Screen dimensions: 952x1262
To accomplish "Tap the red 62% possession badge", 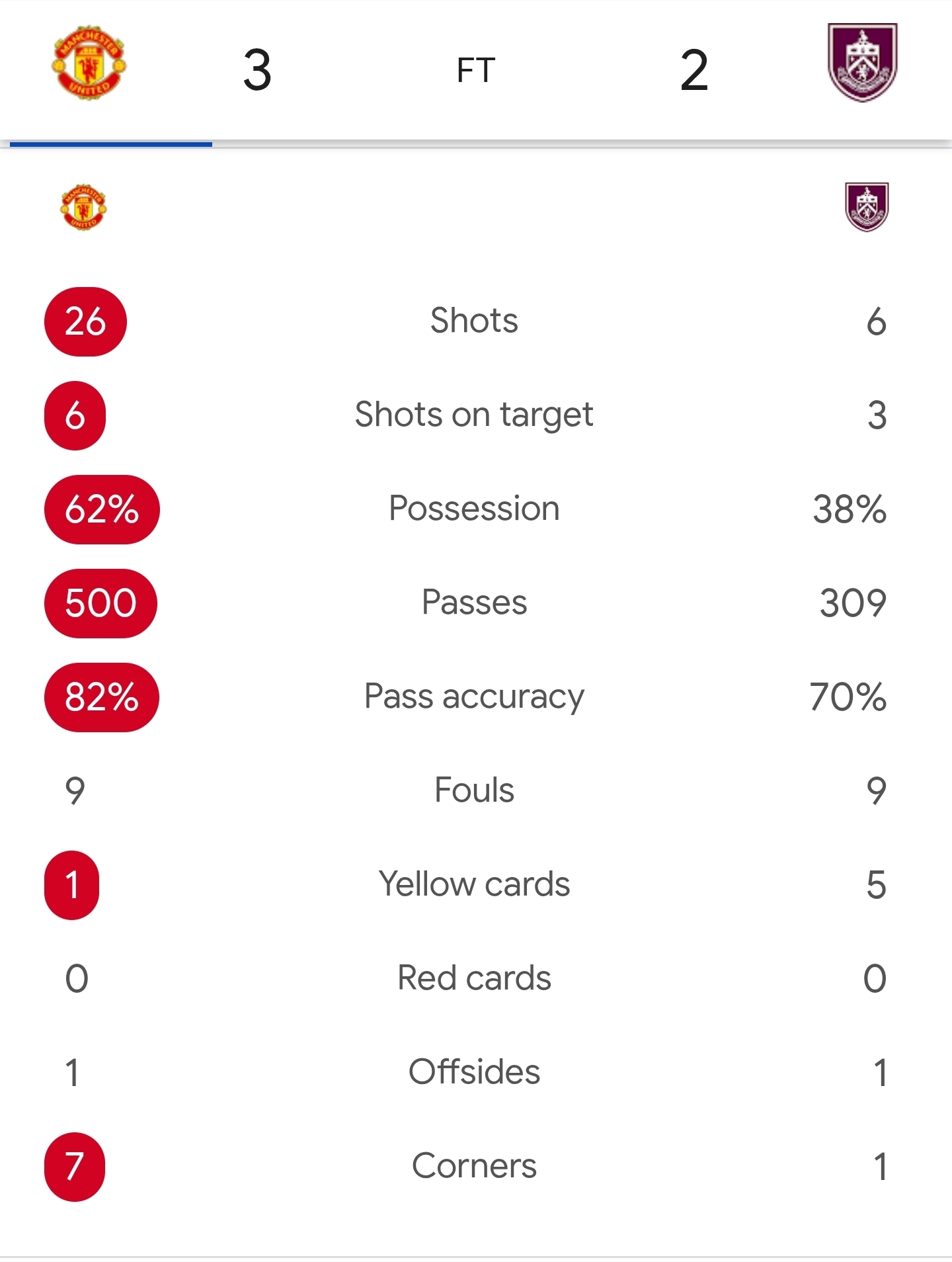I will pyautogui.click(x=102, y=509).
